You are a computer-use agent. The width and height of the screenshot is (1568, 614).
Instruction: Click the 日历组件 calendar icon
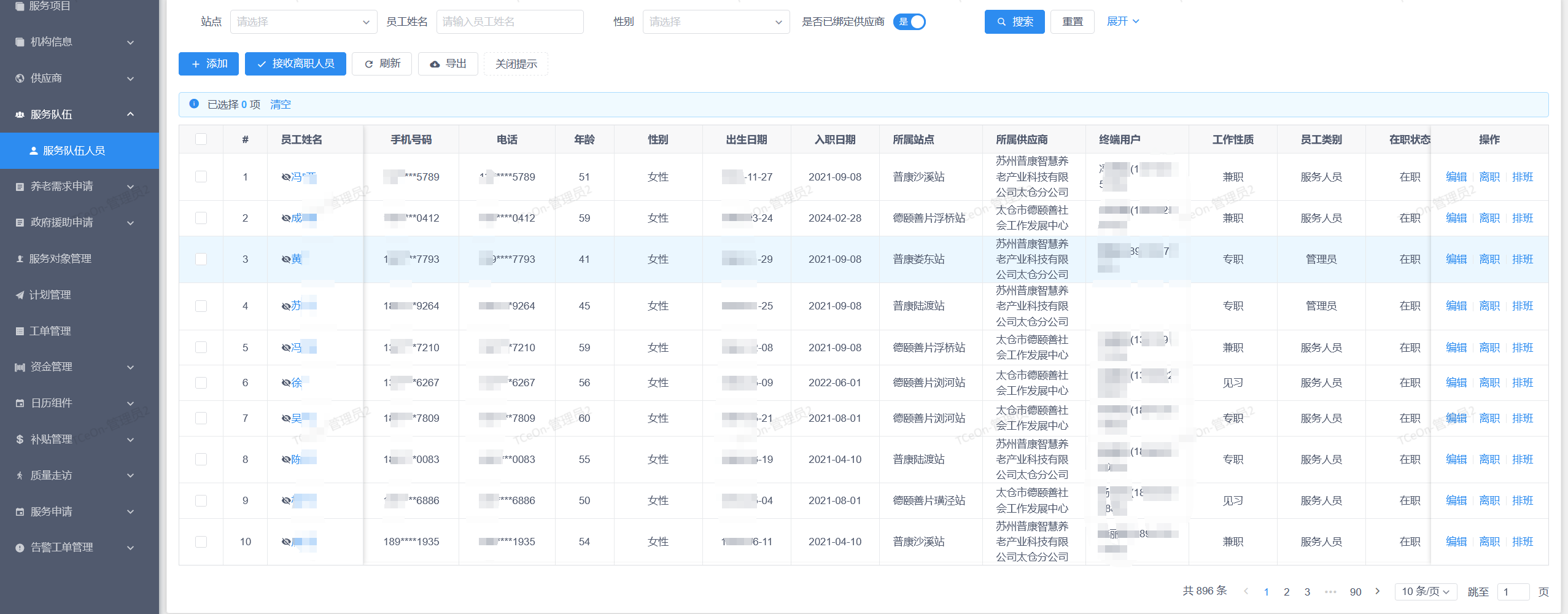(20, 403)
